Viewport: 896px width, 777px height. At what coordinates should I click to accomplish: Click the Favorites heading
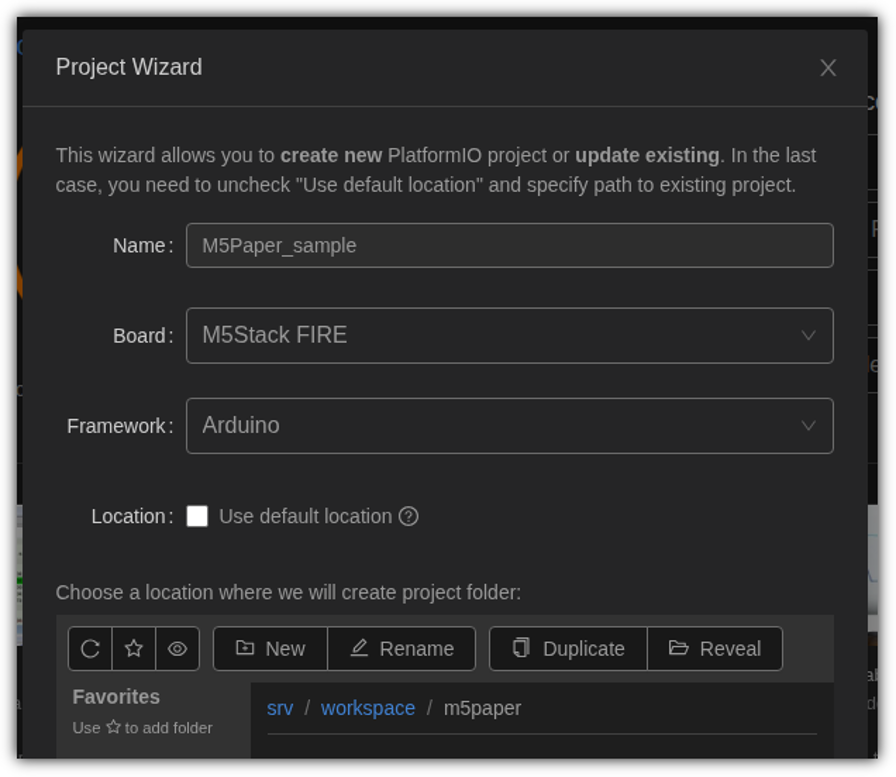point(116,696)
